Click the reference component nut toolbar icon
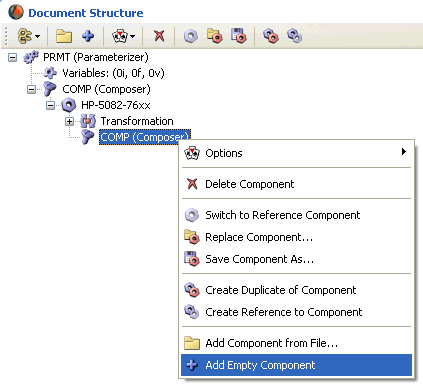423x385 pixels. click(x=191, y=36)
